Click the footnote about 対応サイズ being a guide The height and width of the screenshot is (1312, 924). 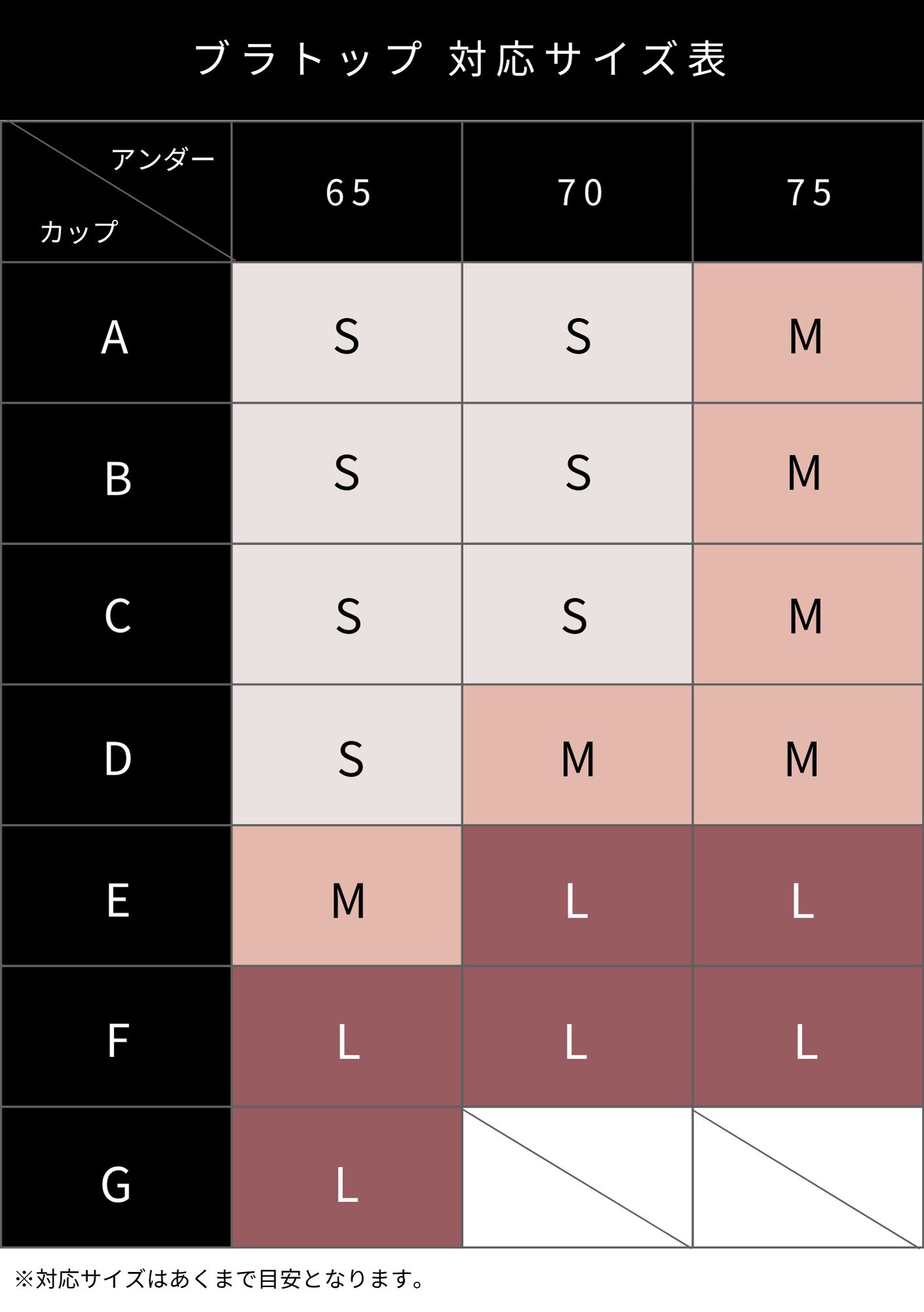(x=220, y=1279)
